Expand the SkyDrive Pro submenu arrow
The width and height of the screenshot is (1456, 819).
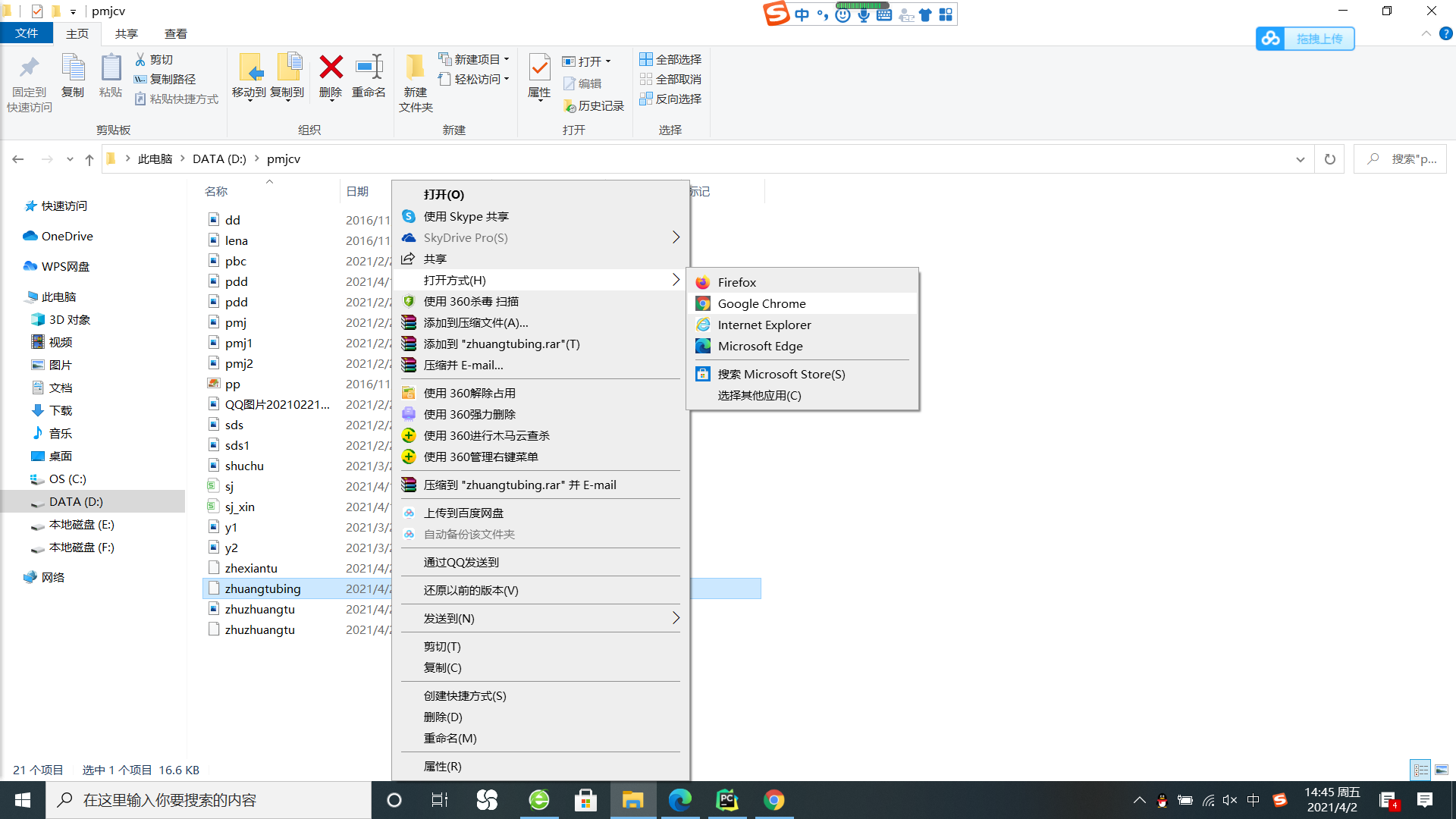[x=675, y=237]
